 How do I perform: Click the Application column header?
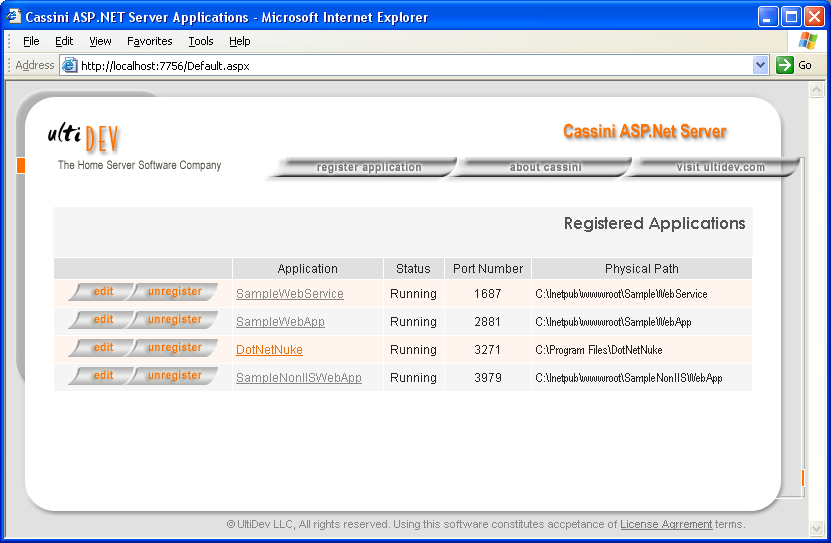coord(307,269)
